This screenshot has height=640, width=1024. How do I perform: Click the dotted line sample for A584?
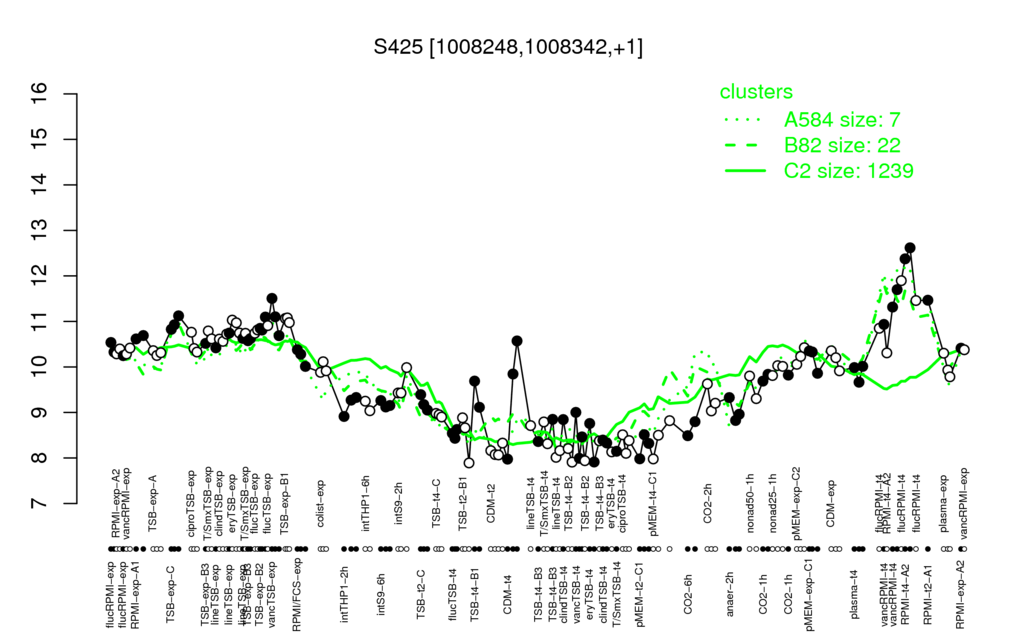coord(745,120)
